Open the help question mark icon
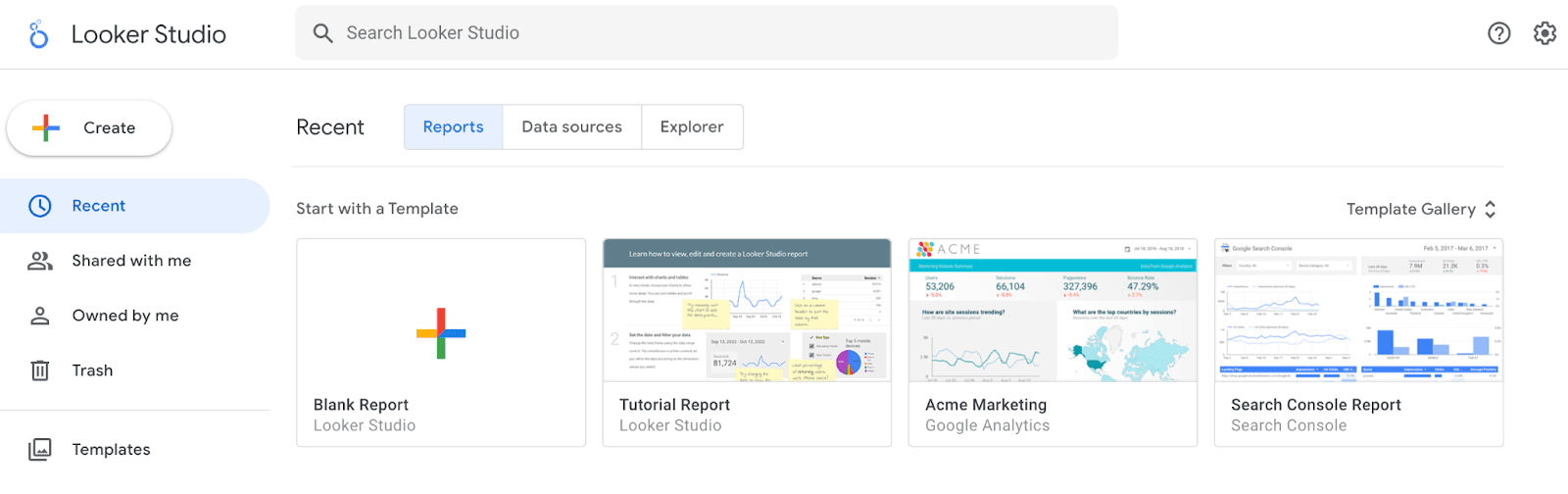This screenshot has width=1568, height=494. coord(1498,33)
